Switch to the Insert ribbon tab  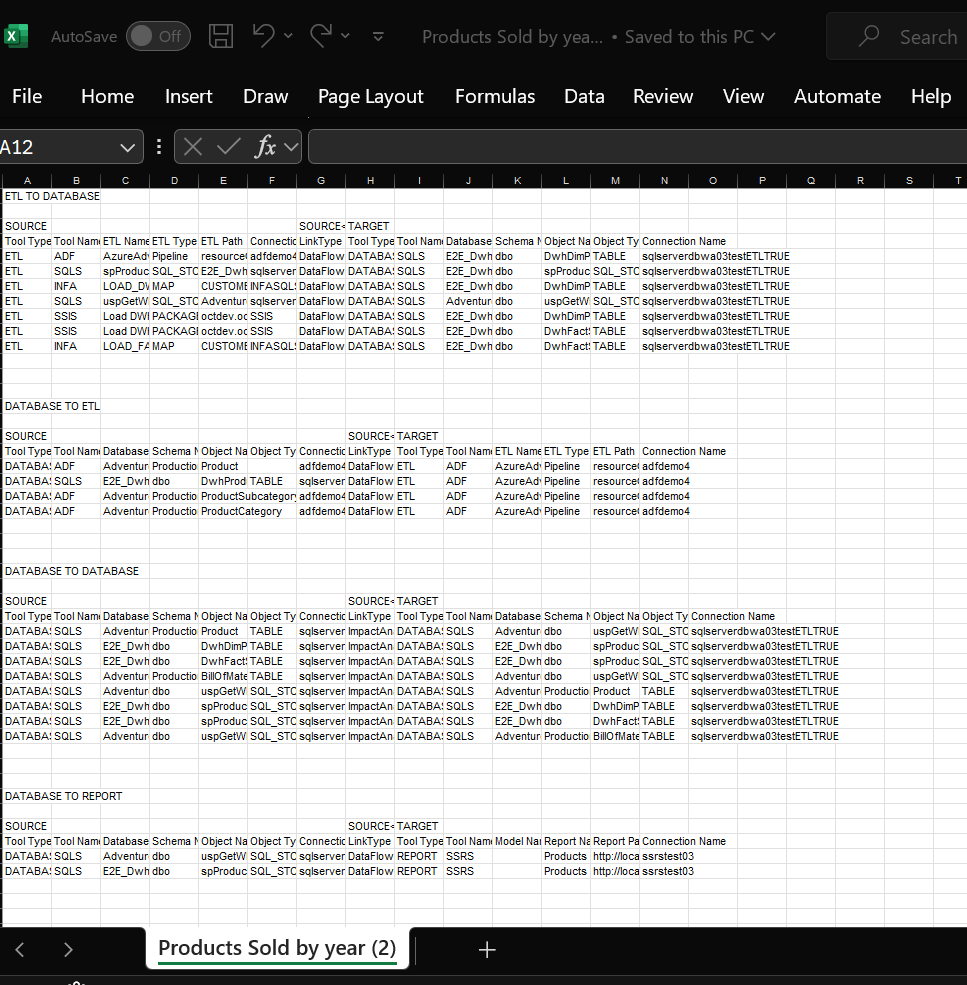click(x=188, y=96)
